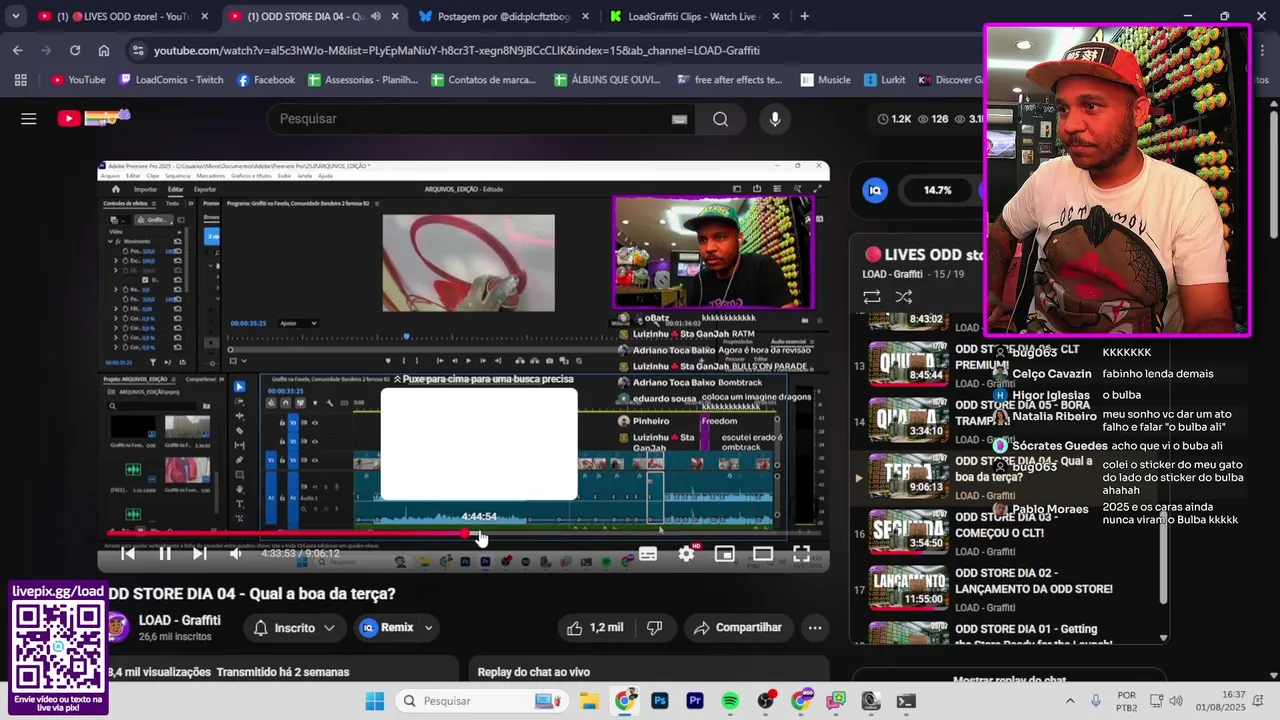Share the video via Compartilhar
The image size is (1280, 720).
click(738, 628)
